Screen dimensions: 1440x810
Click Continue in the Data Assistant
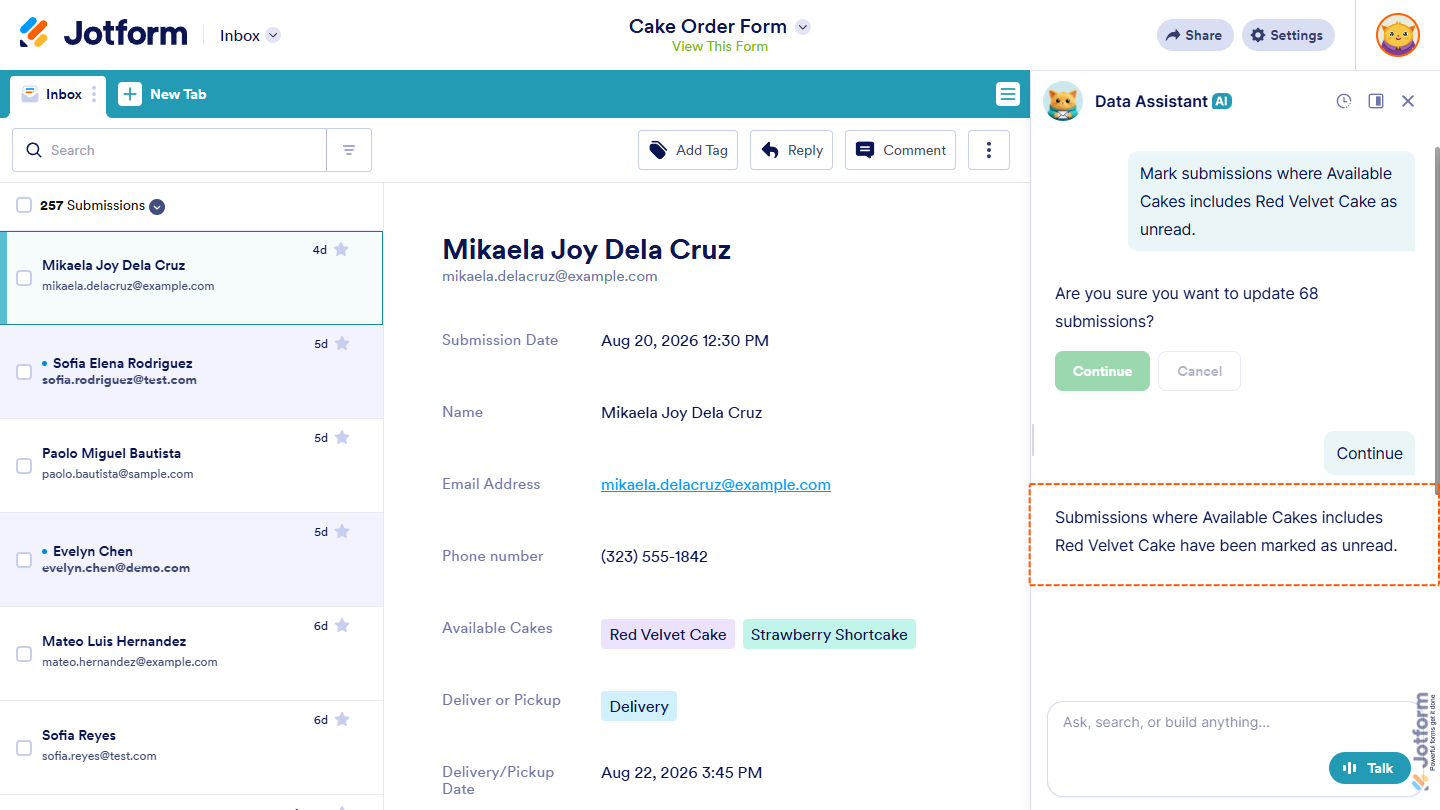click(1102, 371)
